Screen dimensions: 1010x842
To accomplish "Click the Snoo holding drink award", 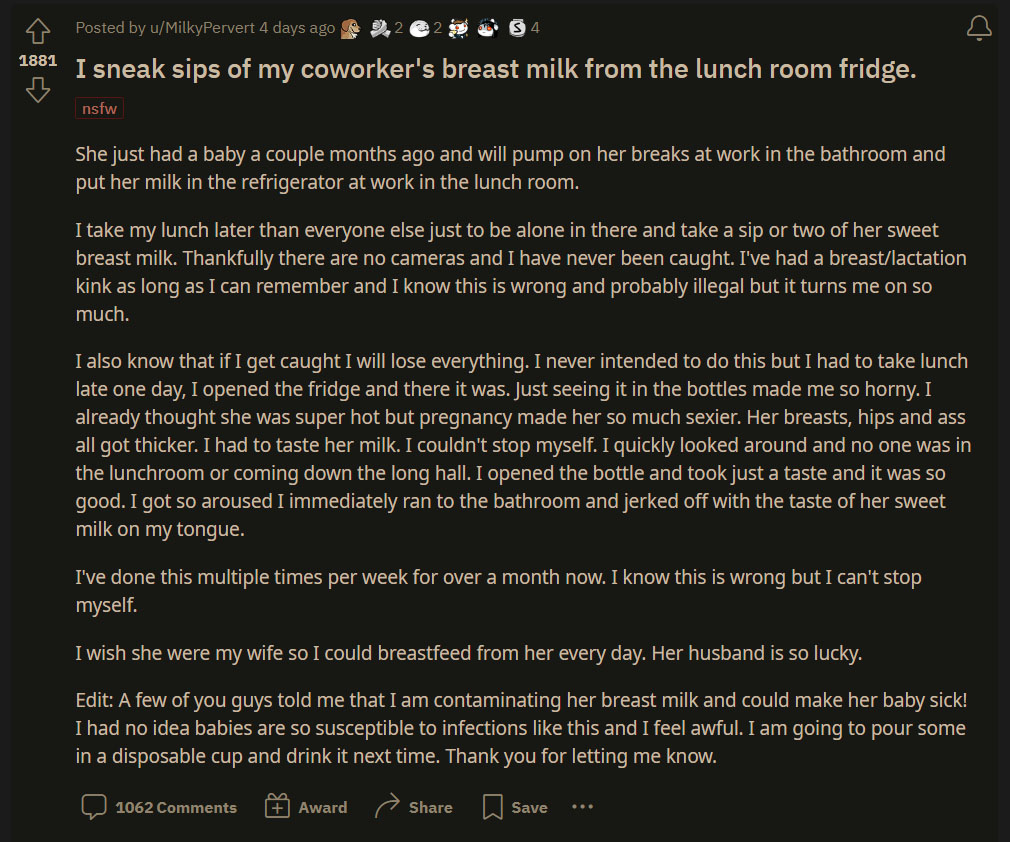I will coord(458,28).
